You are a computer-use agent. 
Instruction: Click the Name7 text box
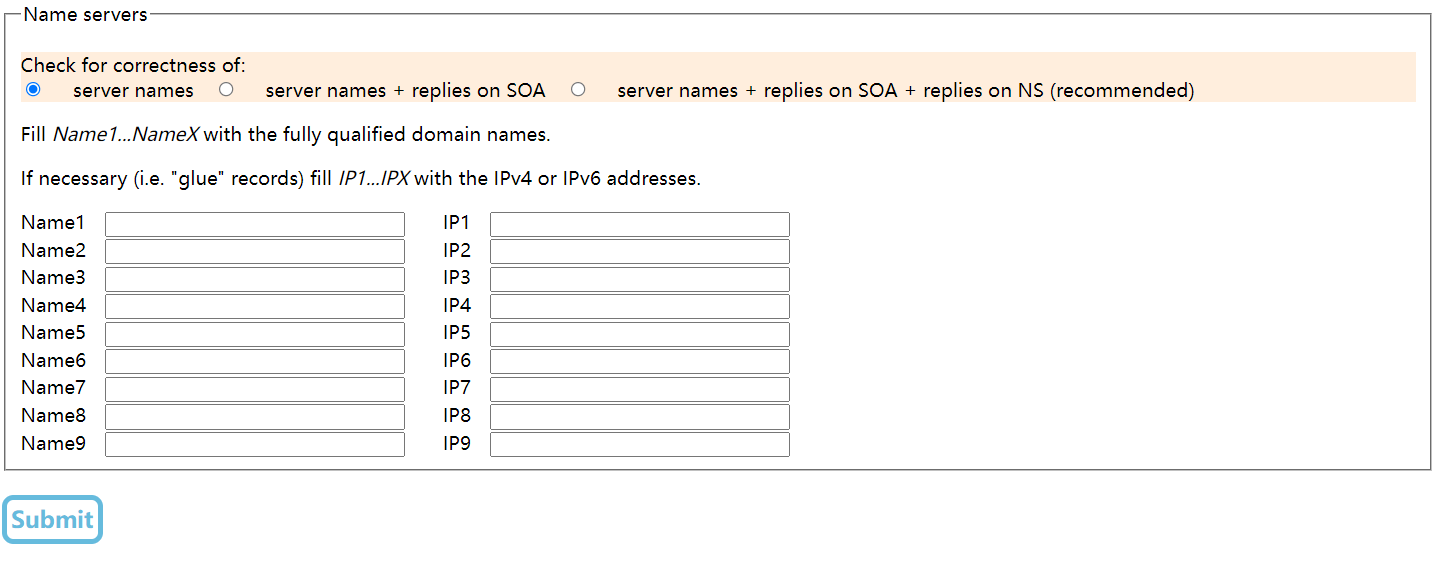pos(255,389)
